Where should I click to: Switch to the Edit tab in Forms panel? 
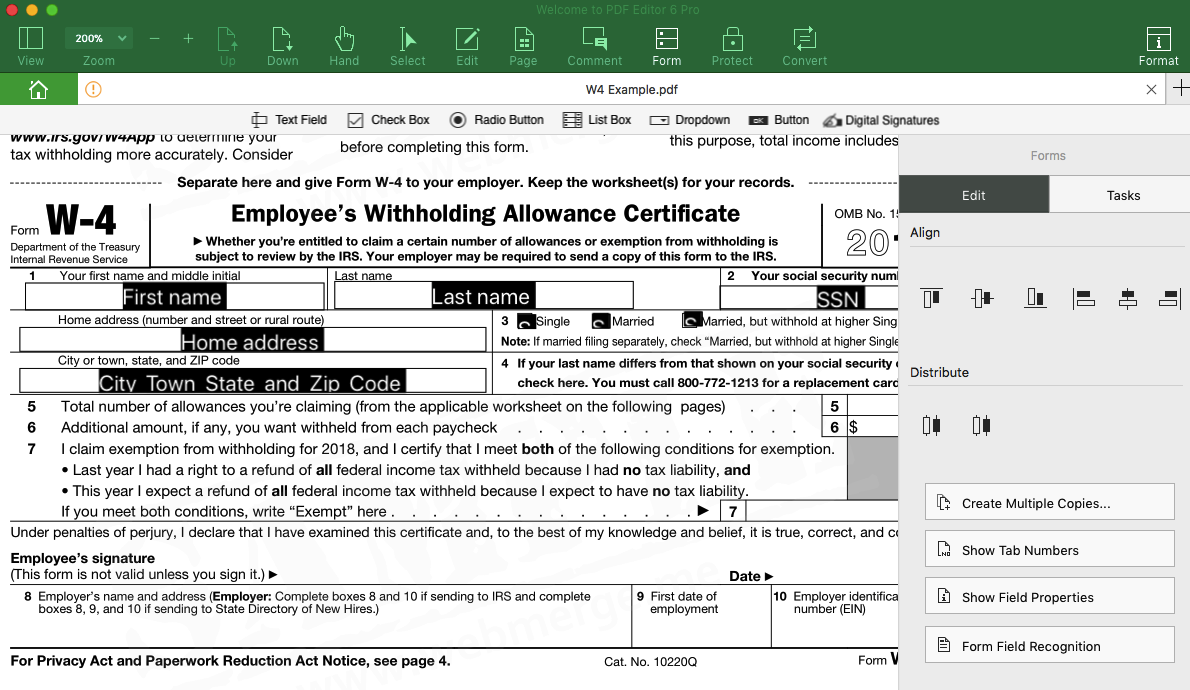pos(974,195)
